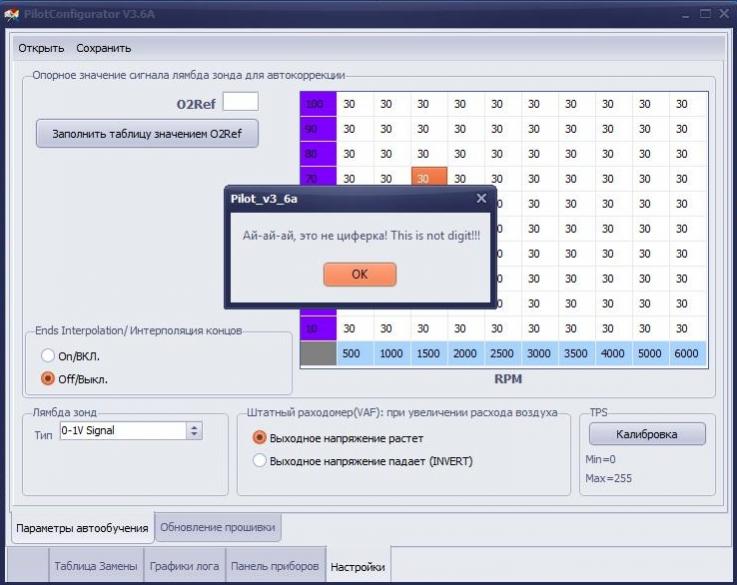Screen dimensions: 737x585
Task: Close the Pilot_v3_6a error dialog
Action: coord(481,199)
